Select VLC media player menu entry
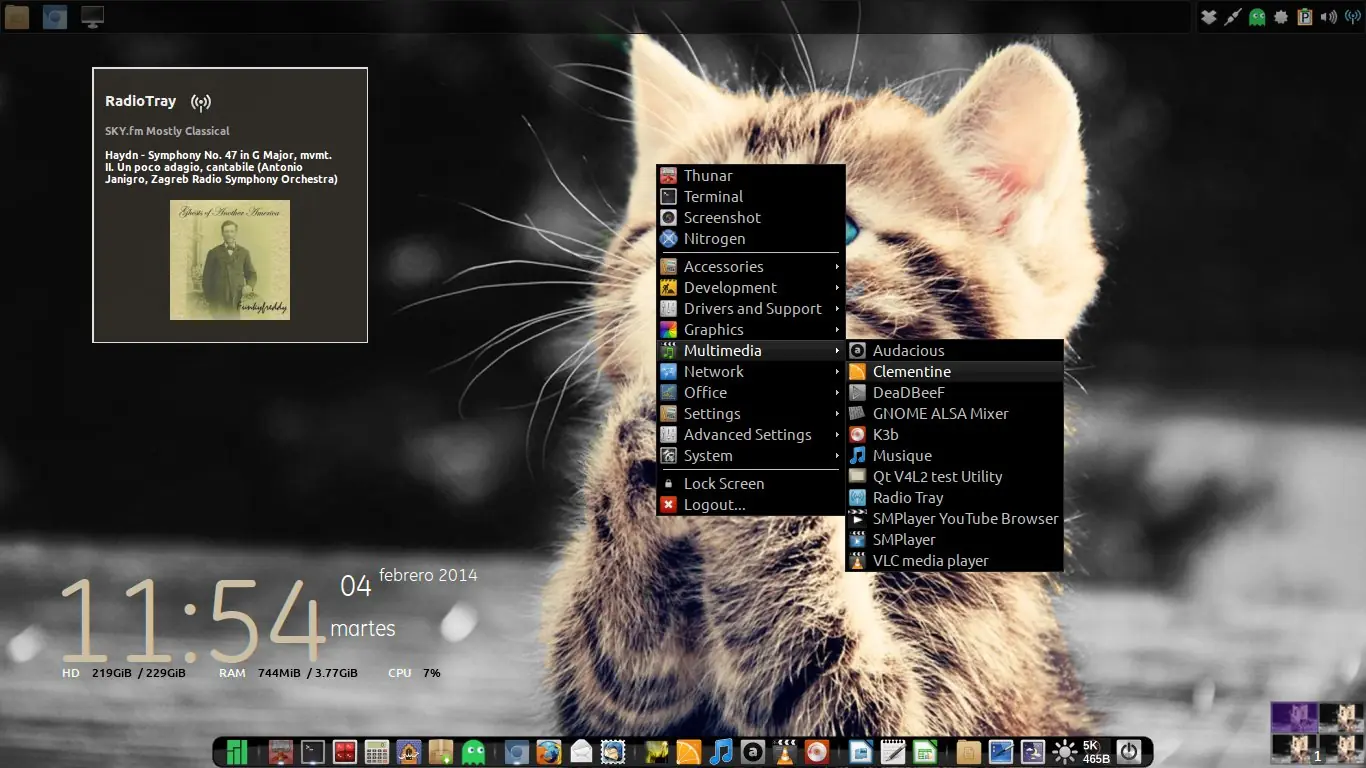Image resolution: width=1366 pixels, height=768 pixels. 930,561
